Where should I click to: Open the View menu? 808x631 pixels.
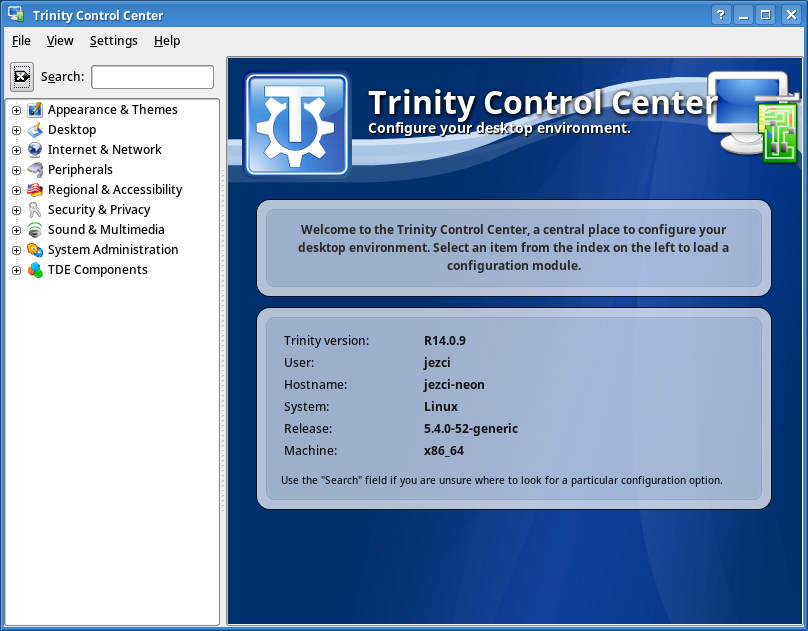60,41
